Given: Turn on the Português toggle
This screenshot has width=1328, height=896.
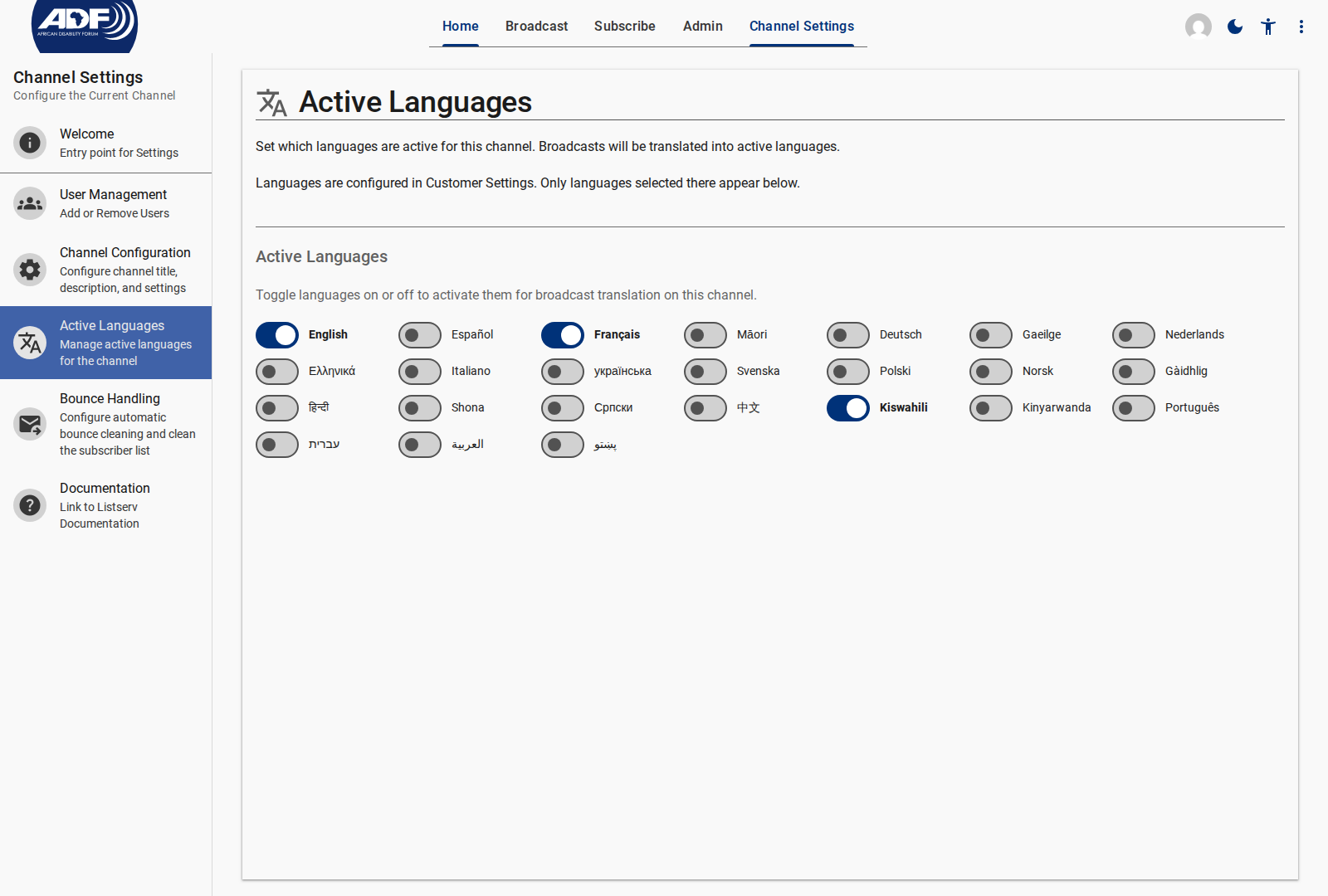Looking at the screenshot, I should tap(1134, 408).
